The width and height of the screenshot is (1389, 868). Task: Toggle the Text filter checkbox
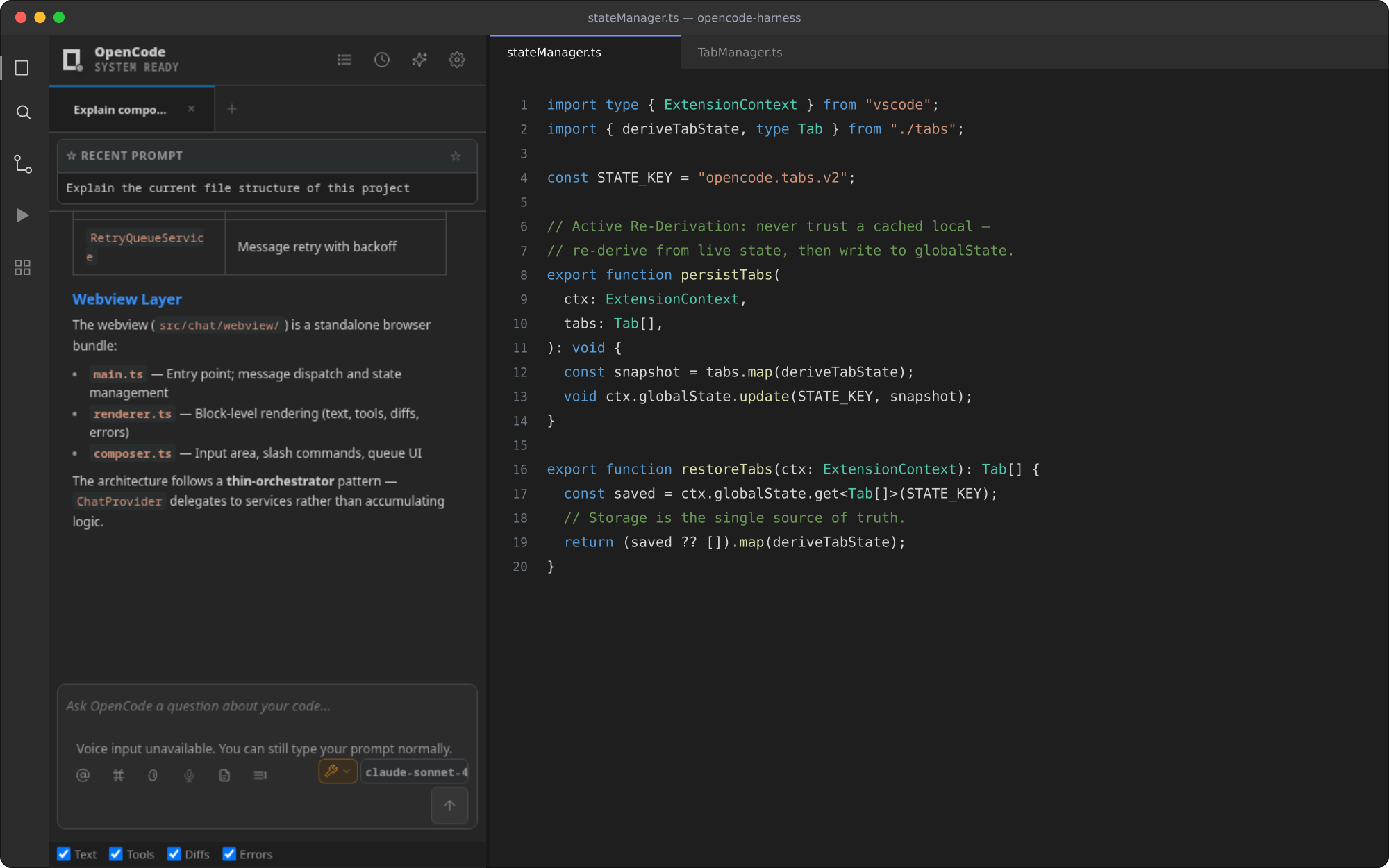tap(64, 854)
